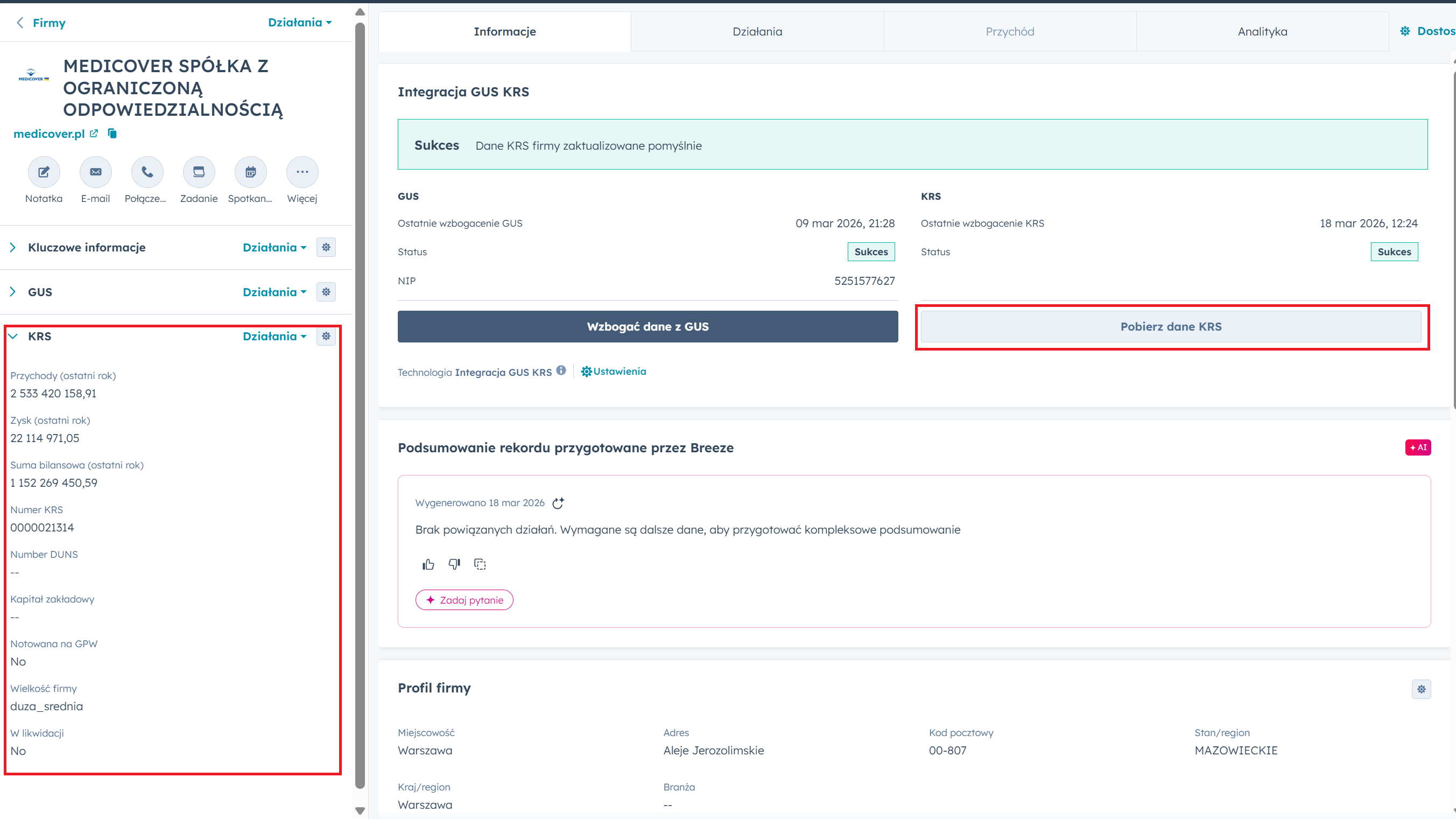
Task: Open the Ustawienia integration settings link
Action: click(x=613, y=372)
